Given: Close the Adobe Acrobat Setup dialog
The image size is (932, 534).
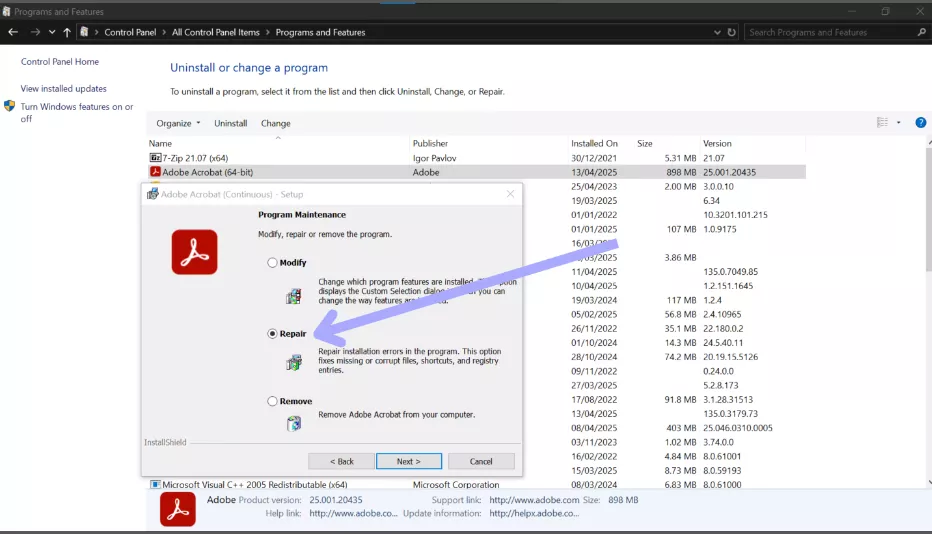Looking at the screenshot, I should [x=510, y=194].
